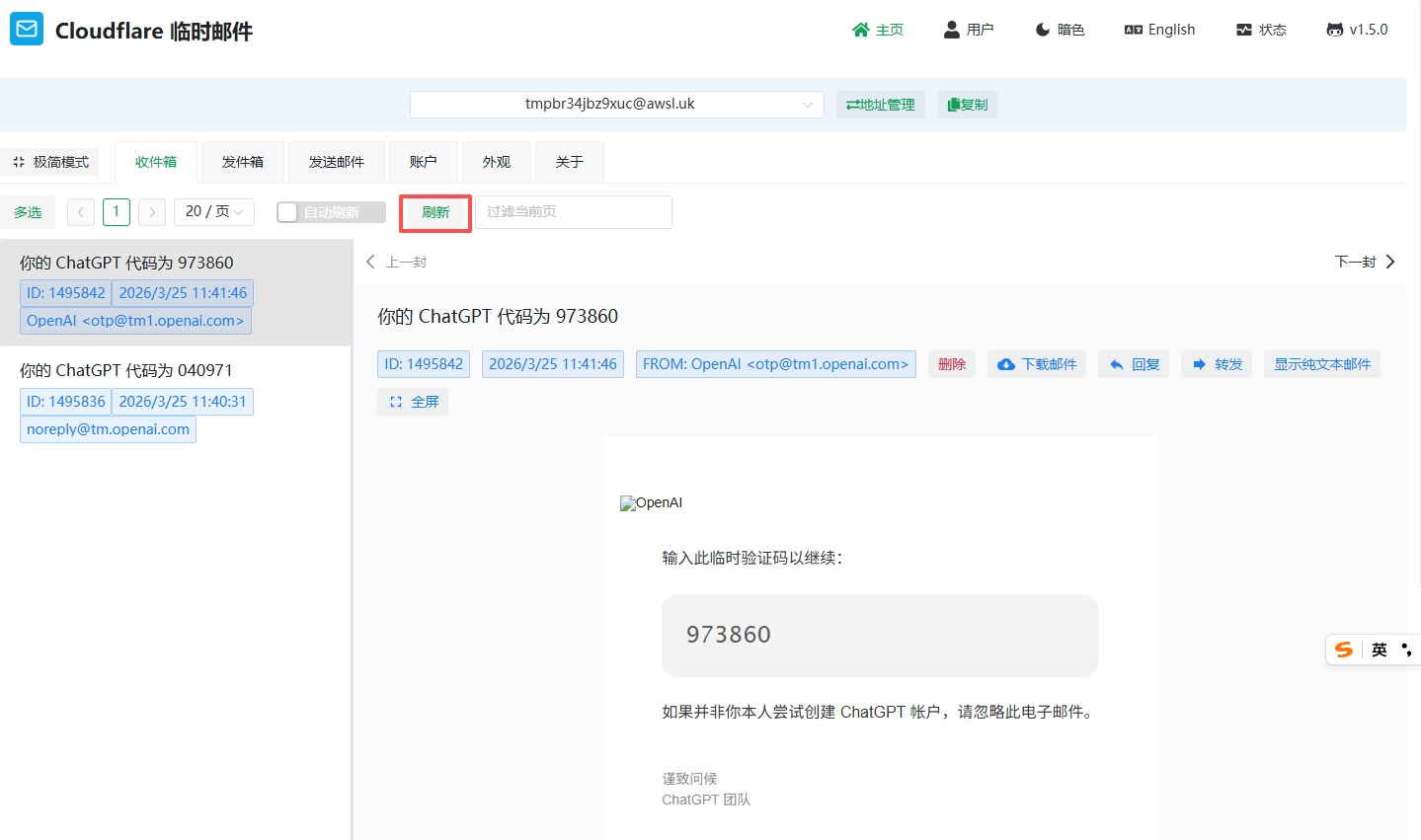Open the 状态 status page
The image size is (1421, 840).
[1261, 30]
